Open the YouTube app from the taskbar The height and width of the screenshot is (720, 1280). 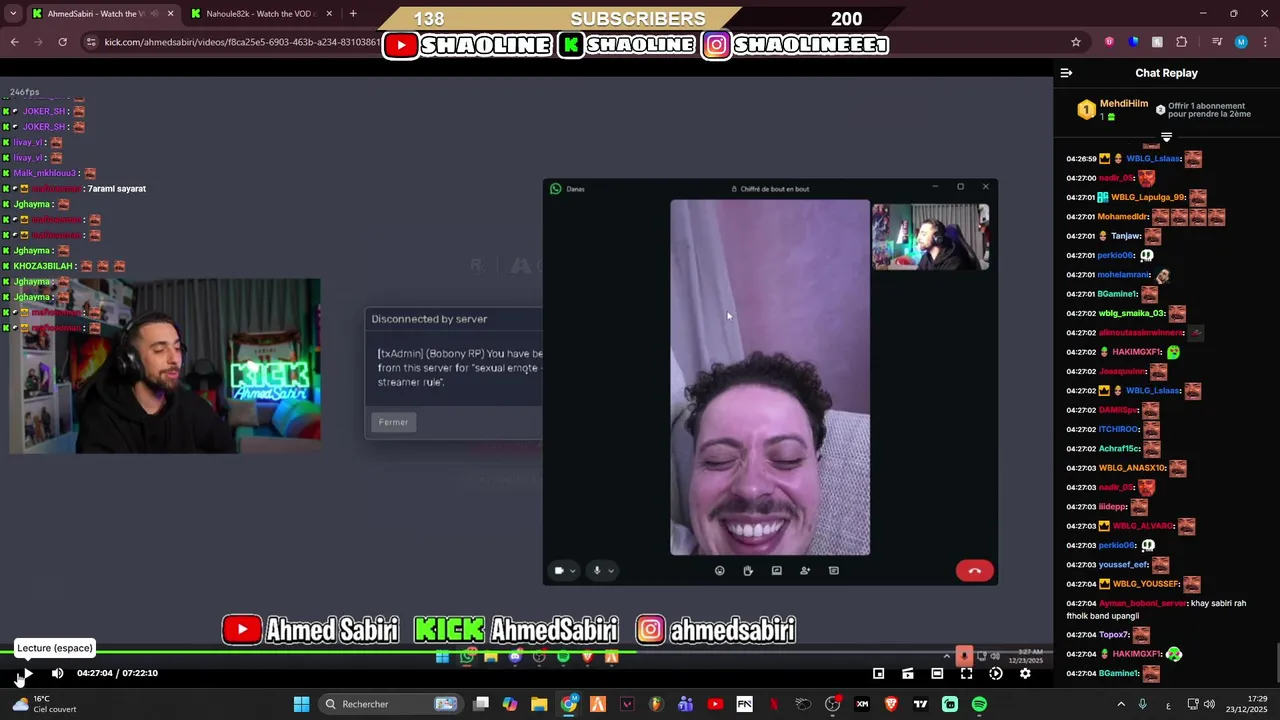715,704
